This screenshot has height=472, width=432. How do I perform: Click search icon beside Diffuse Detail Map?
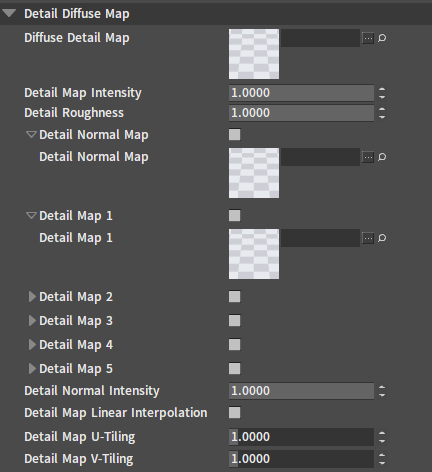pos(382,38)
